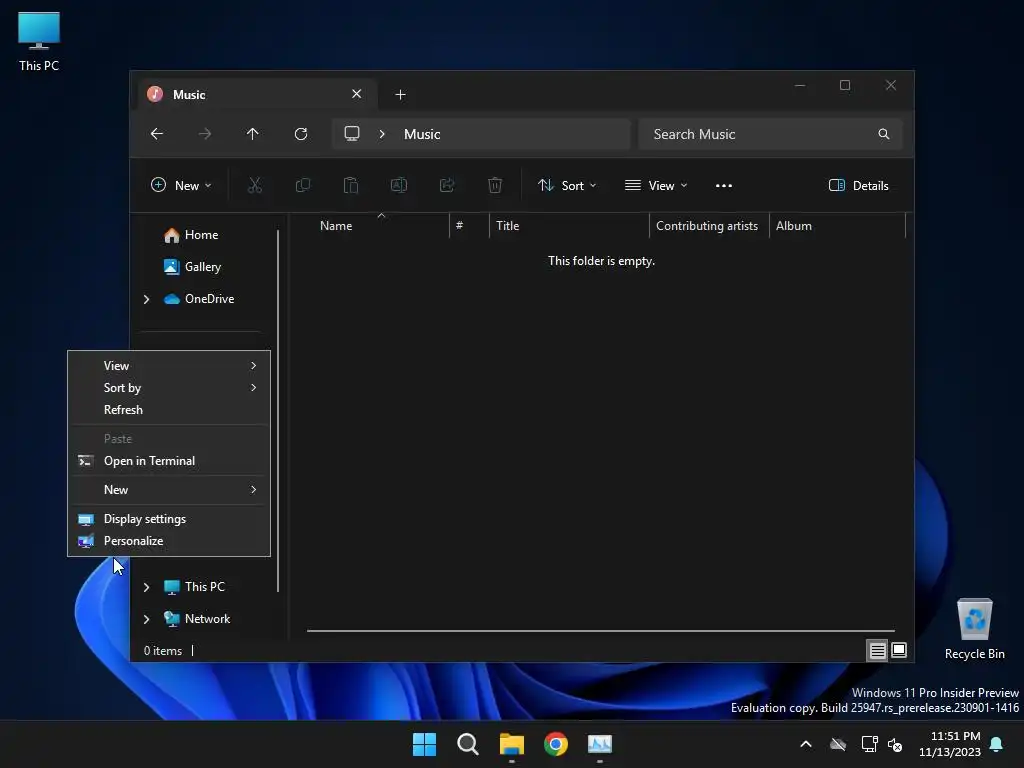
Task: Click File Explorer in the taskbar
Action: click(512, 744)
